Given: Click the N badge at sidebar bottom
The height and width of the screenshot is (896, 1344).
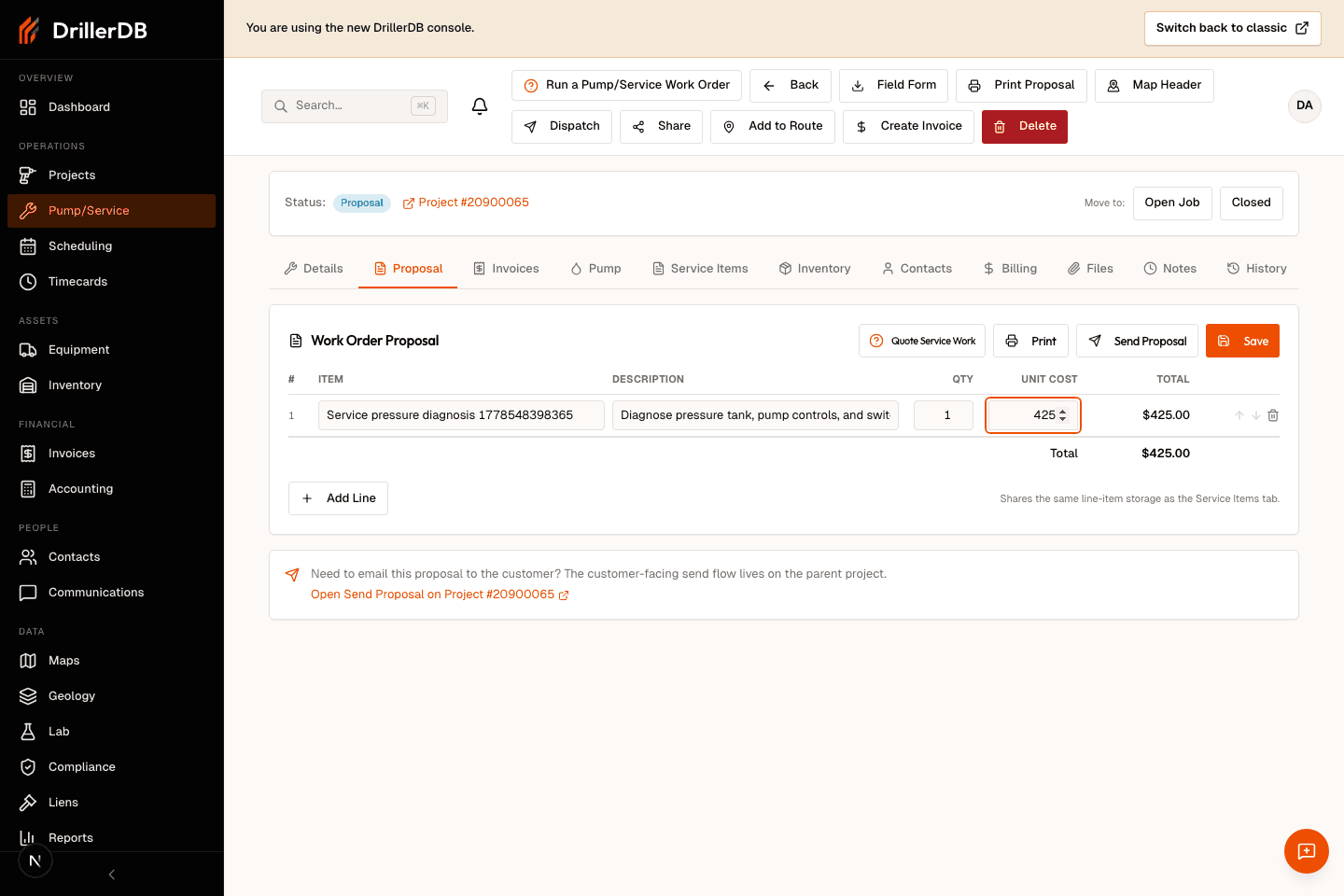Looking at the screenshot, I should pos(35,861).
